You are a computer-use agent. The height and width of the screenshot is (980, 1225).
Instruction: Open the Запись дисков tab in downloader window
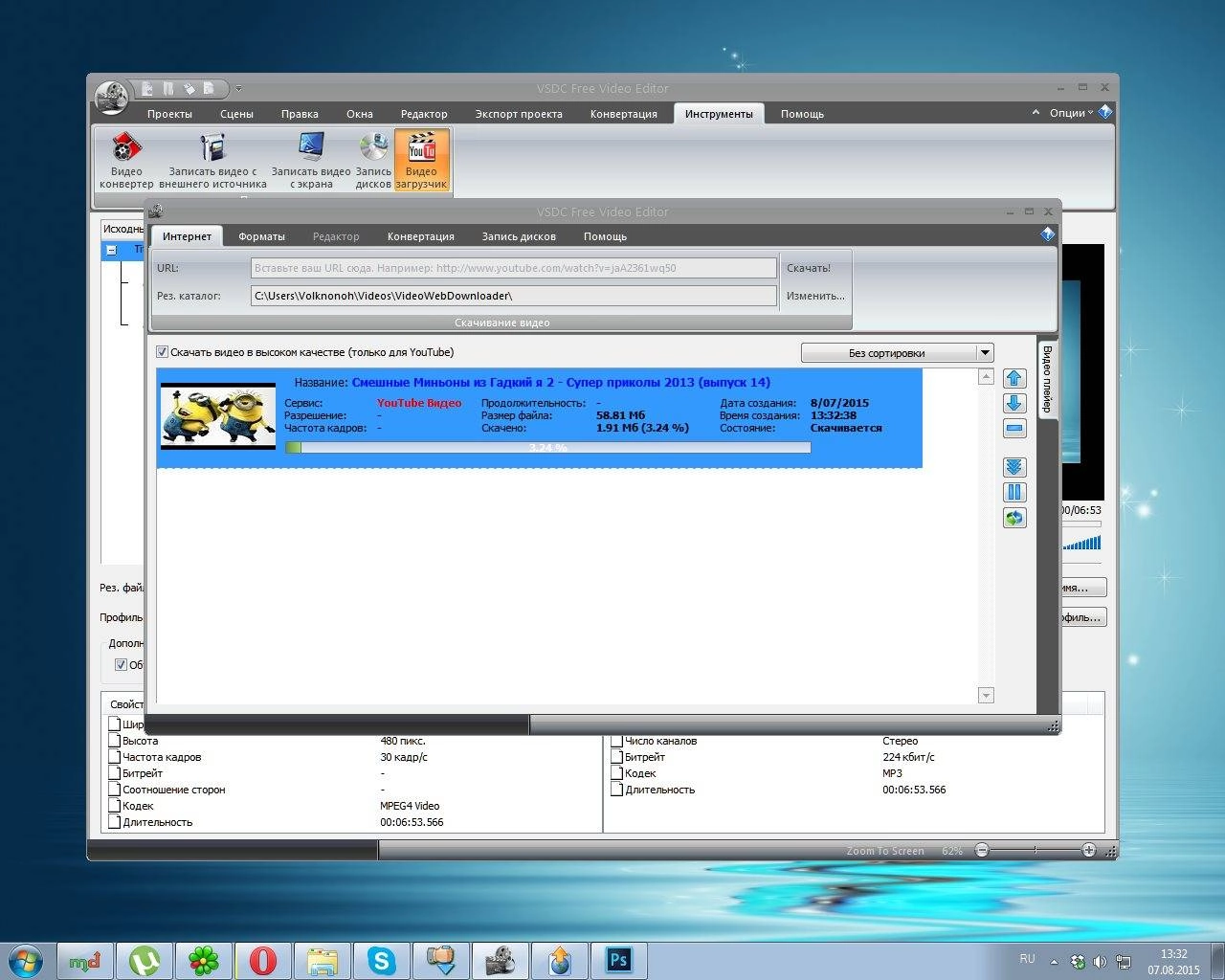click(x=519, y=236)
